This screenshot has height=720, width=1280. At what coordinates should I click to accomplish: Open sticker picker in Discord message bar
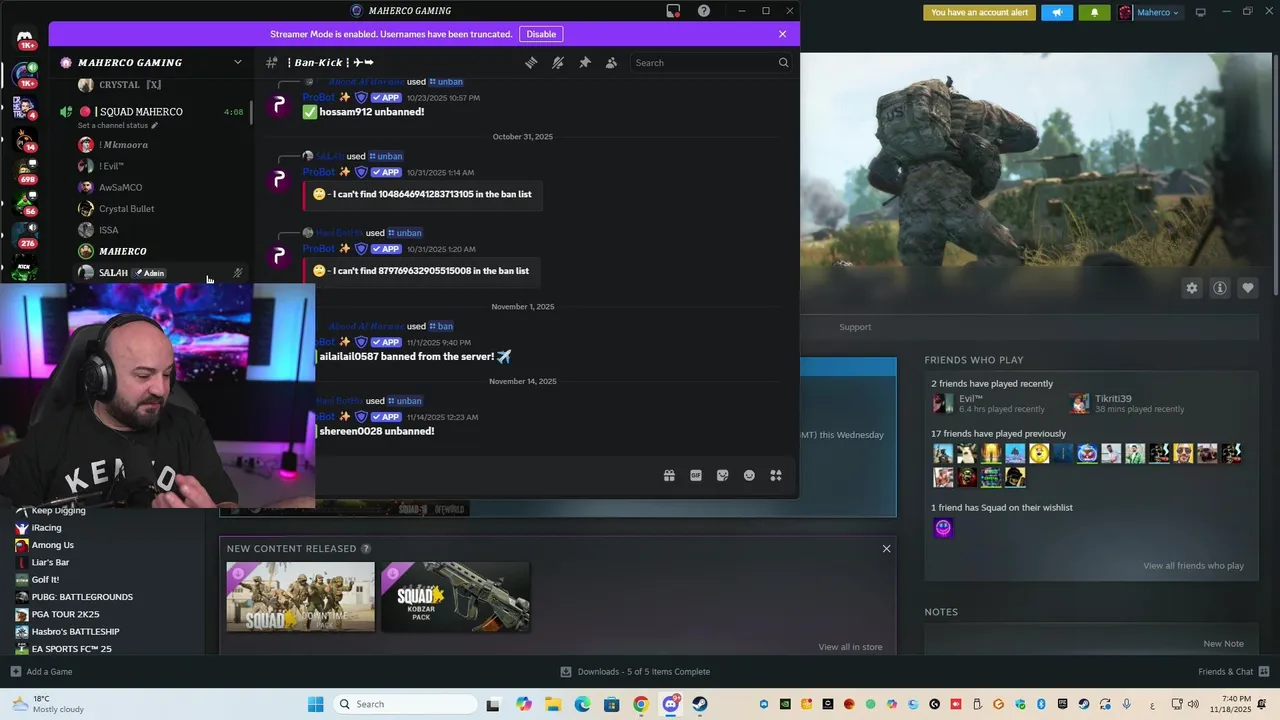[x=722, y=476]
